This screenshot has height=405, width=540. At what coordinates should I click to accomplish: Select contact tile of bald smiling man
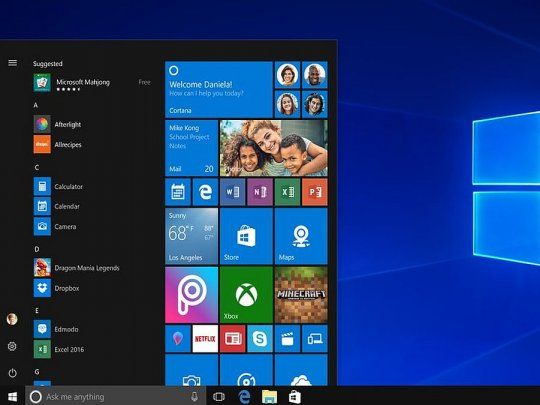point(315,75)
